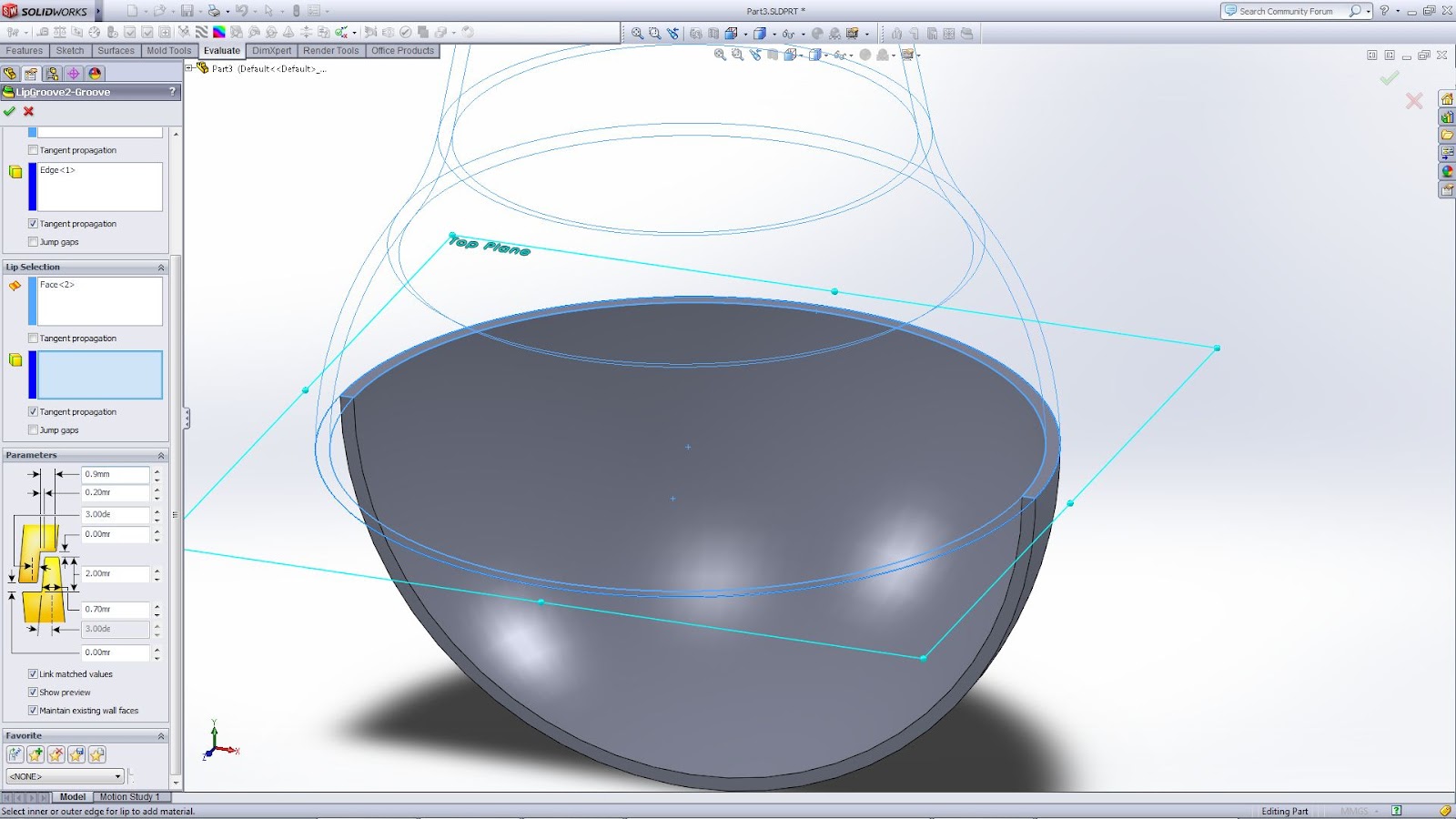Click the ConfigurationManager tab in the left panel
The width and height of the screenshot is (1456, 819).
click(x=52, y=73)
